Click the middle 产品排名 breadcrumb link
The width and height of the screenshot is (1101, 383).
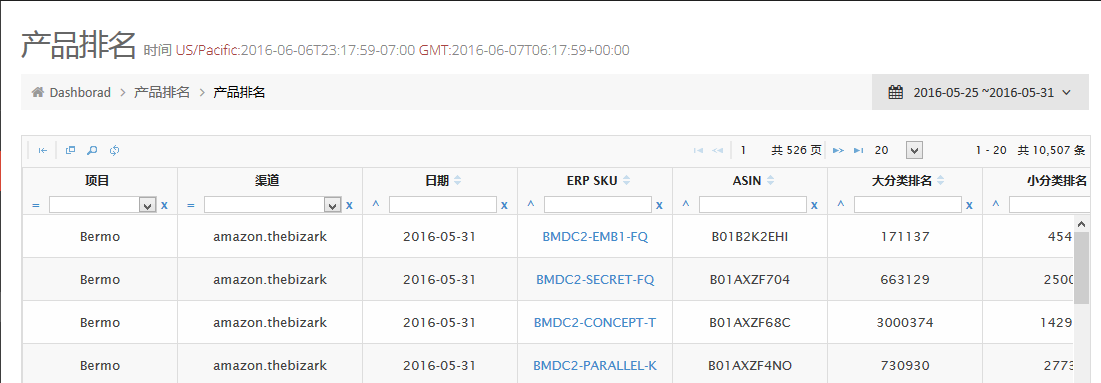click(x=162, y=92)
